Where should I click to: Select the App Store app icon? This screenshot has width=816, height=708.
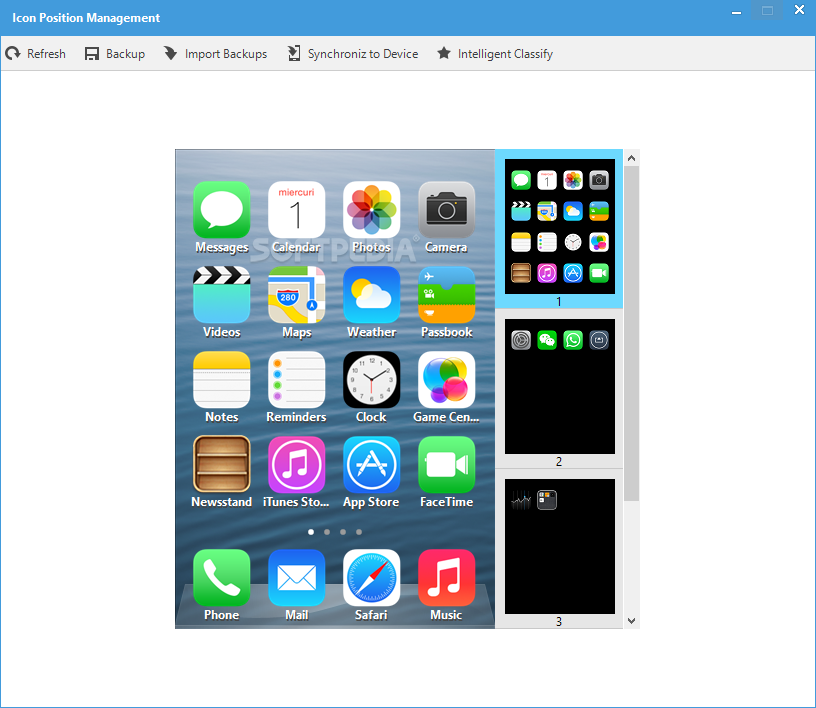coord(372,464)
